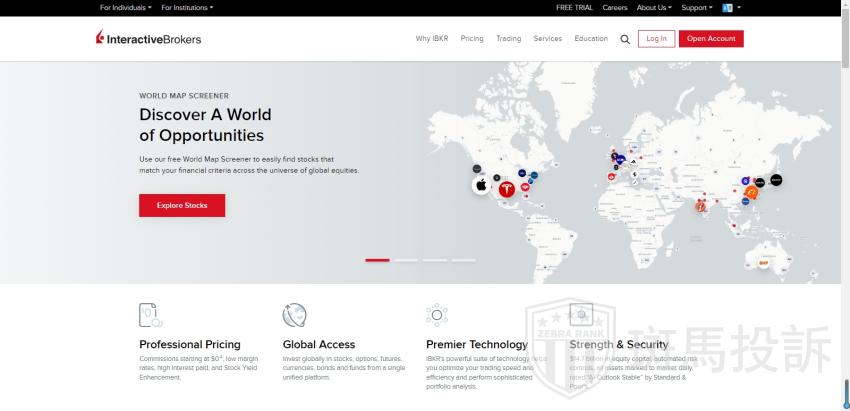Open the Trading menu item

[508, 39]
